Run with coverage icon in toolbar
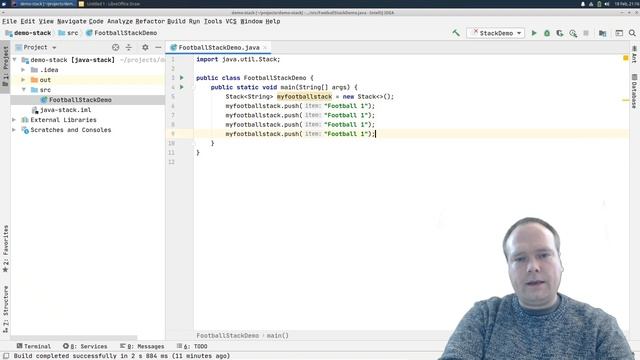The image size is (640, 360). click(560, 33)
